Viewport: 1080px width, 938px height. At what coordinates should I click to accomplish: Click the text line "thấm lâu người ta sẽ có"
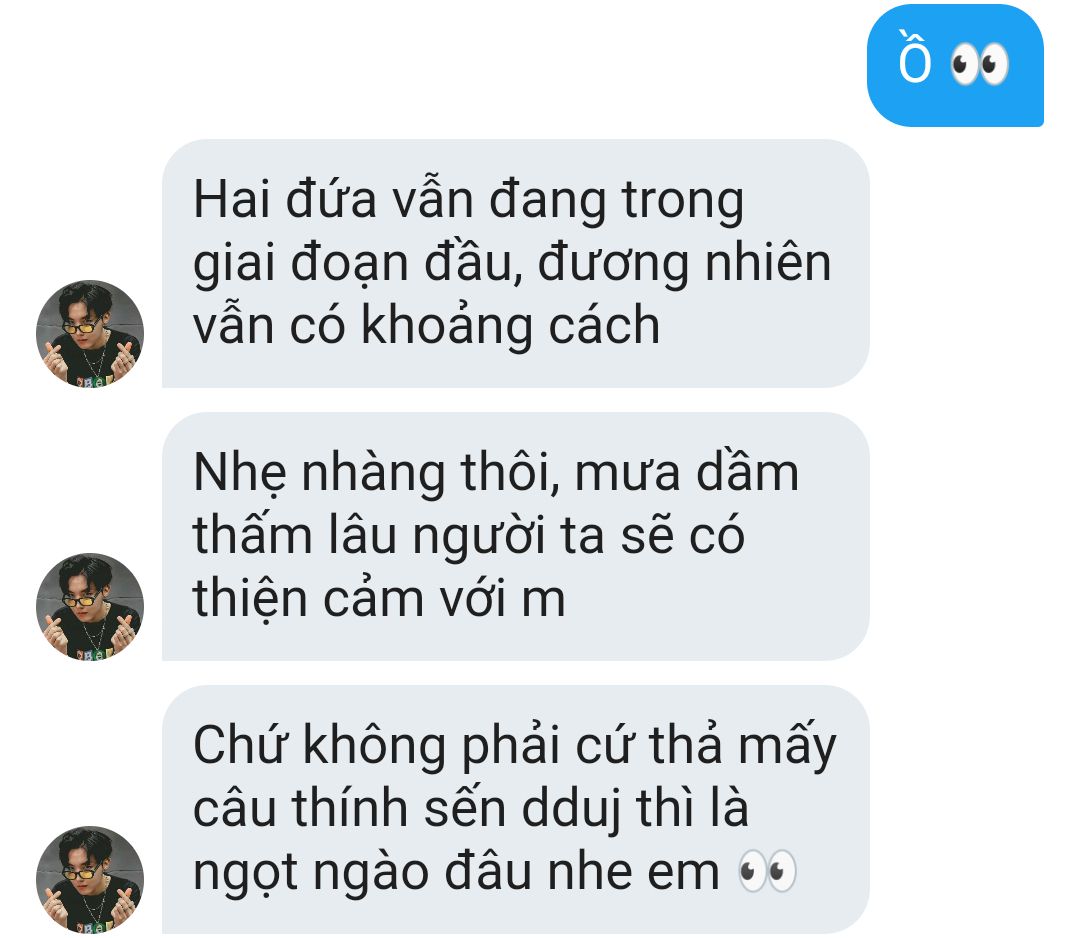point(468,535)
